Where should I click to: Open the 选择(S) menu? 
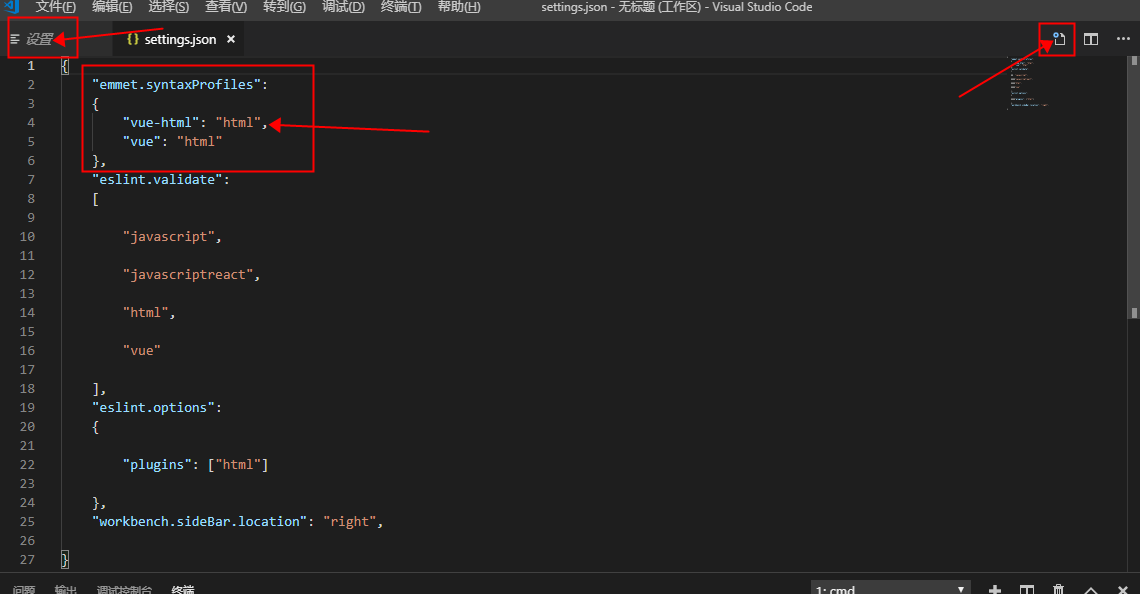coord(169,7)
